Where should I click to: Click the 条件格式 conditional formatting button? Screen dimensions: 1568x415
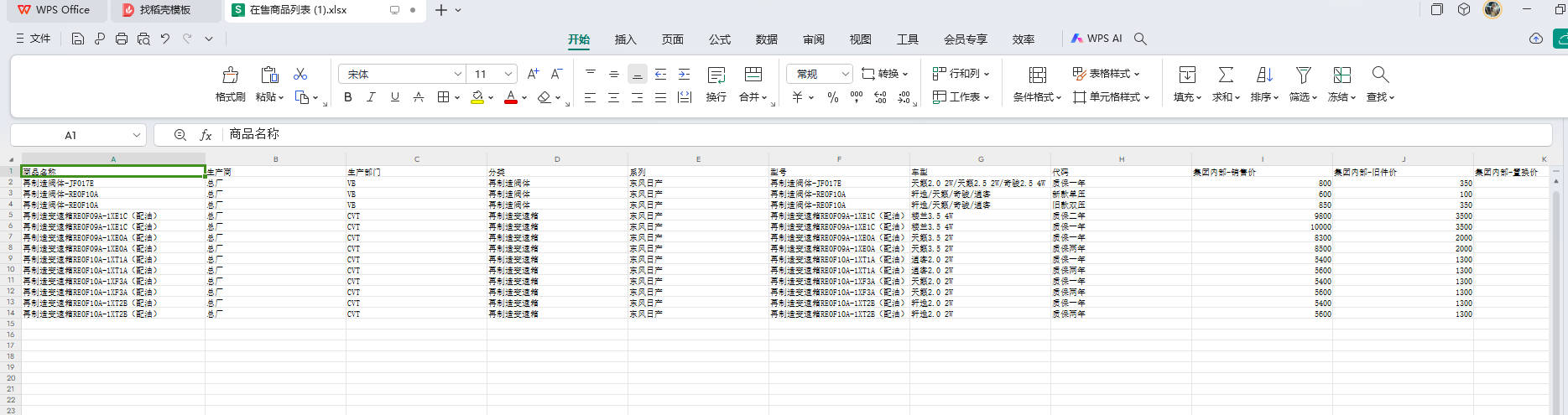pos(1037,83)
